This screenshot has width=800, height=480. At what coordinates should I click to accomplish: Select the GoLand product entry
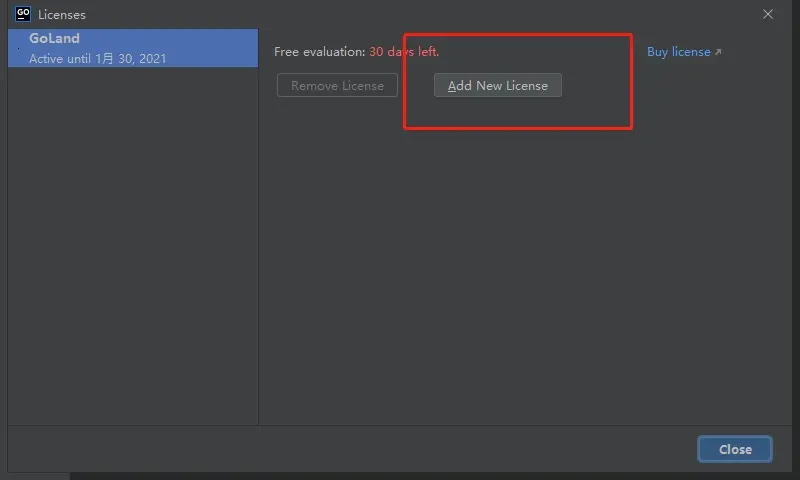point(132,48)
